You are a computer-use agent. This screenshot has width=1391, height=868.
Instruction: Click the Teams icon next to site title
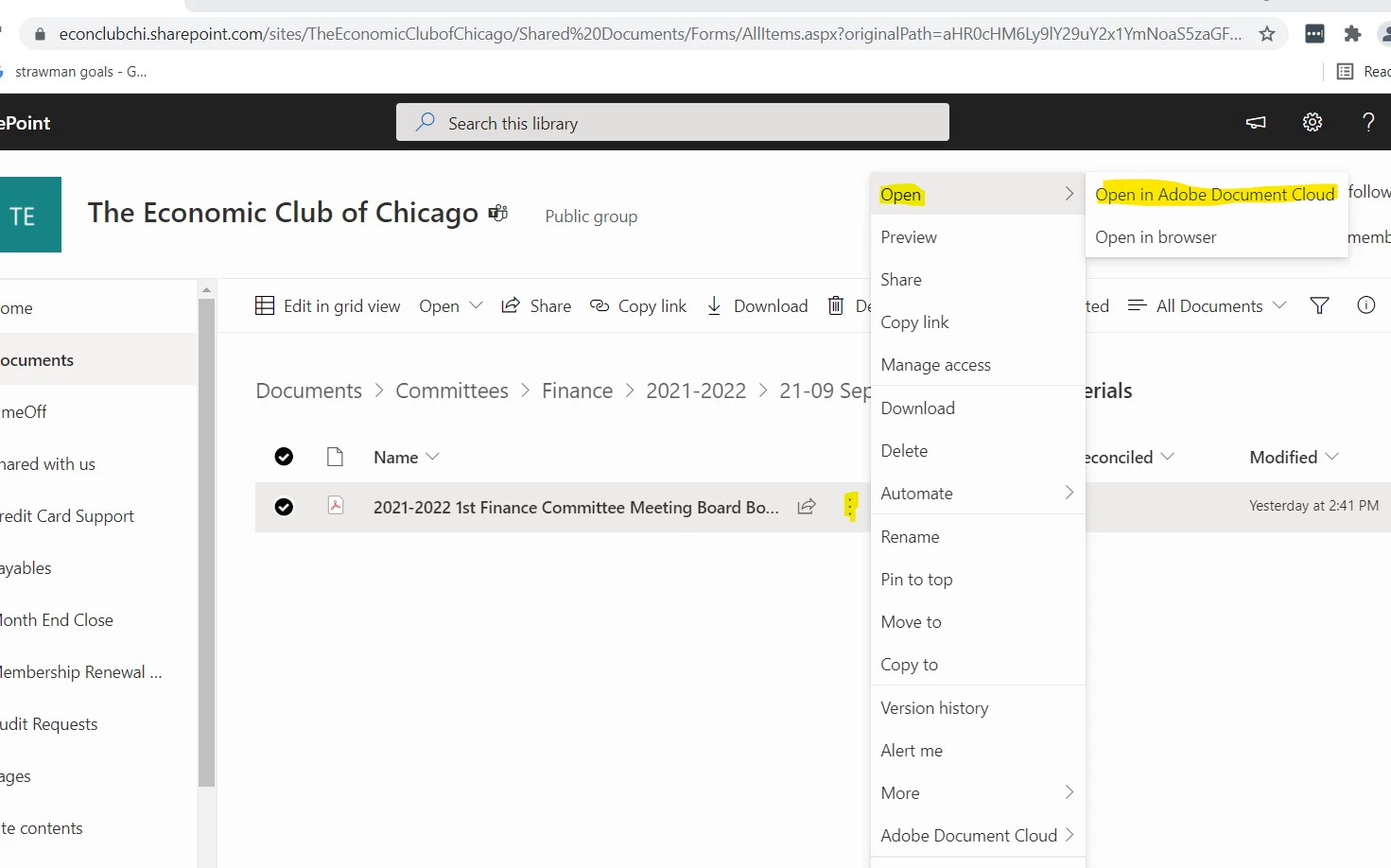498,213
